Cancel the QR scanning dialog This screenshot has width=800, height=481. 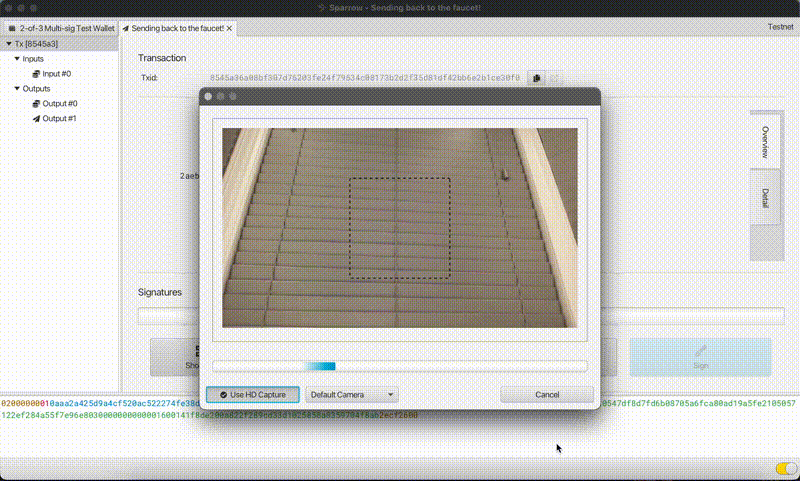[547, 395]
